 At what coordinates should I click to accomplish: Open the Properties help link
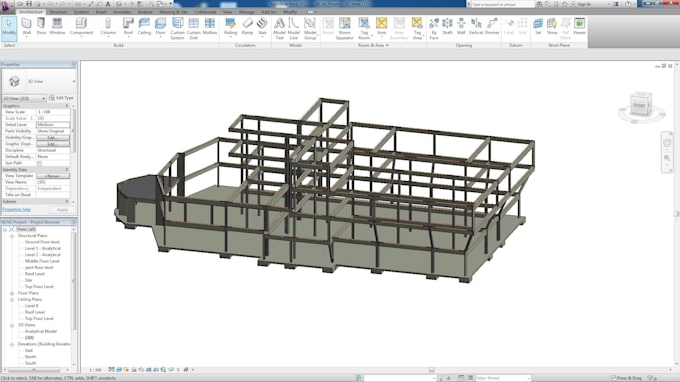point(16,210)
